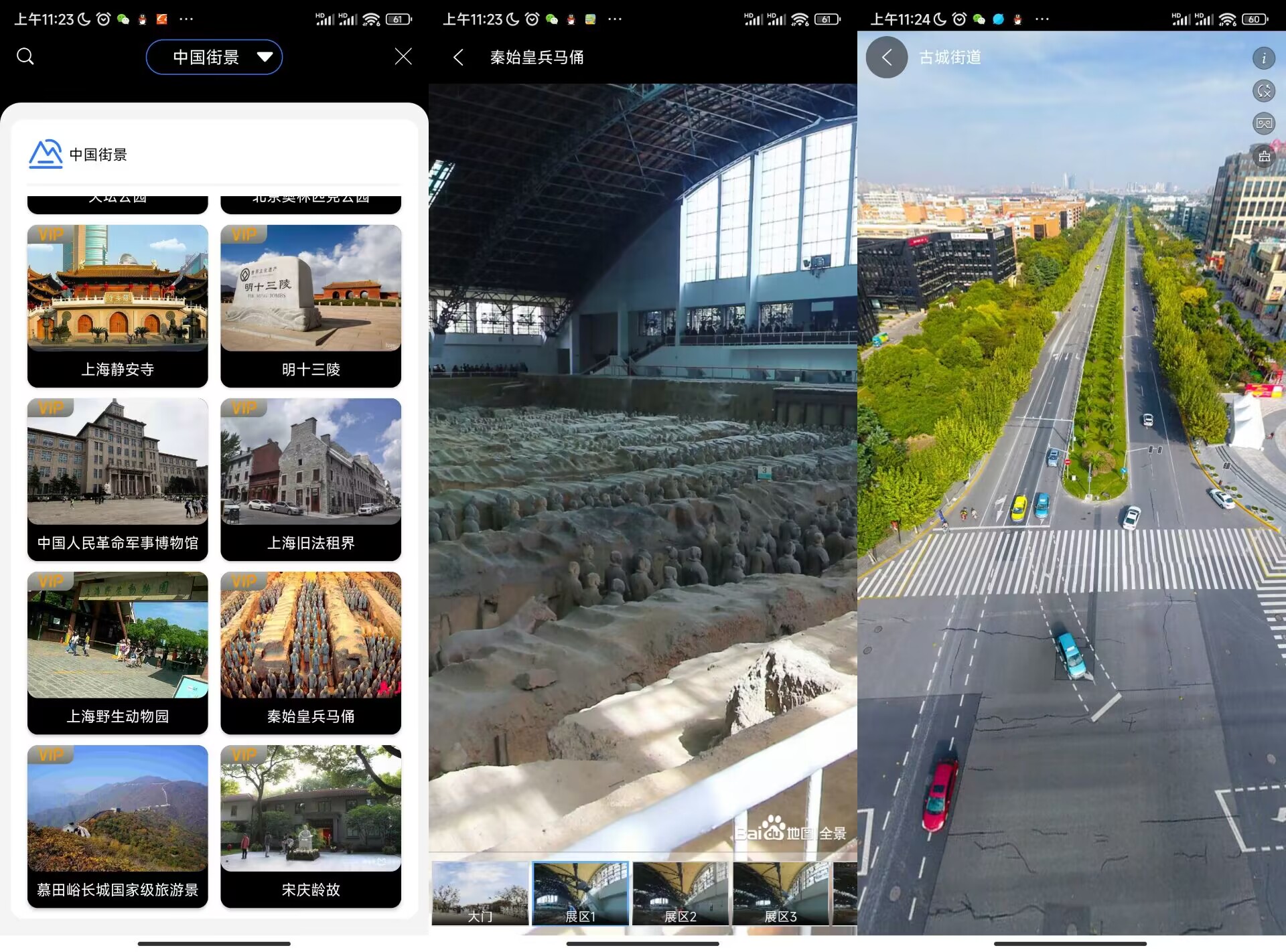Click the dropdown arrow beside 中国街景
The image size is (1286, 952).
pos(265,57)
